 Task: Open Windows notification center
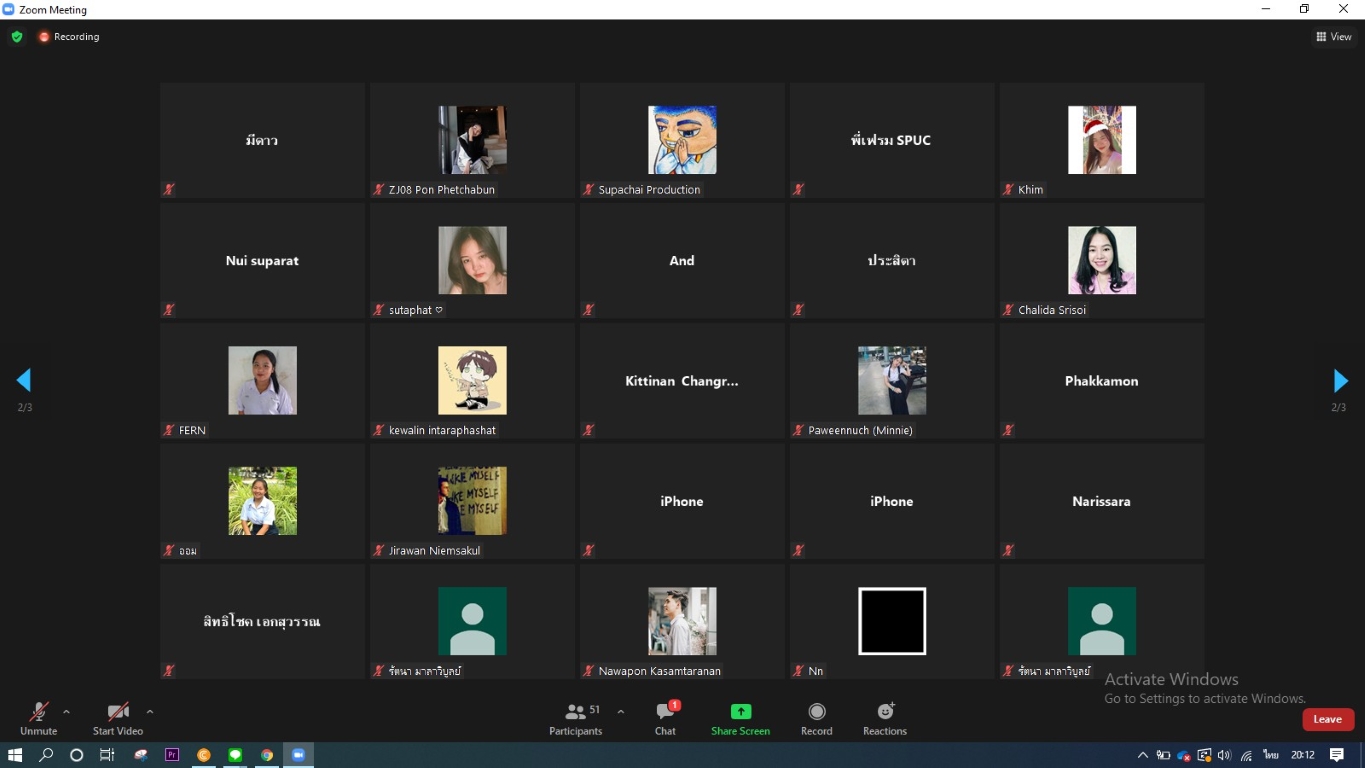pyautogui.click(x=1337, y=755)
